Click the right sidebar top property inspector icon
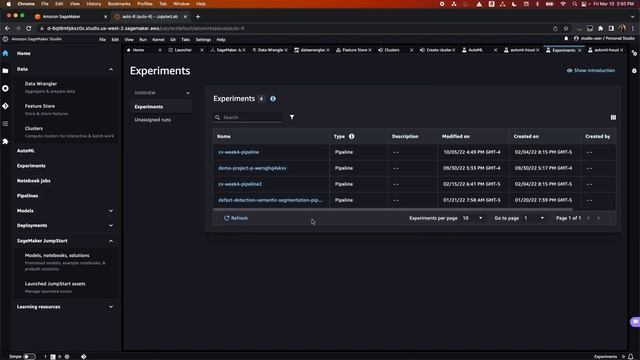This screenshot has width=640, height=360. (634, 53)
